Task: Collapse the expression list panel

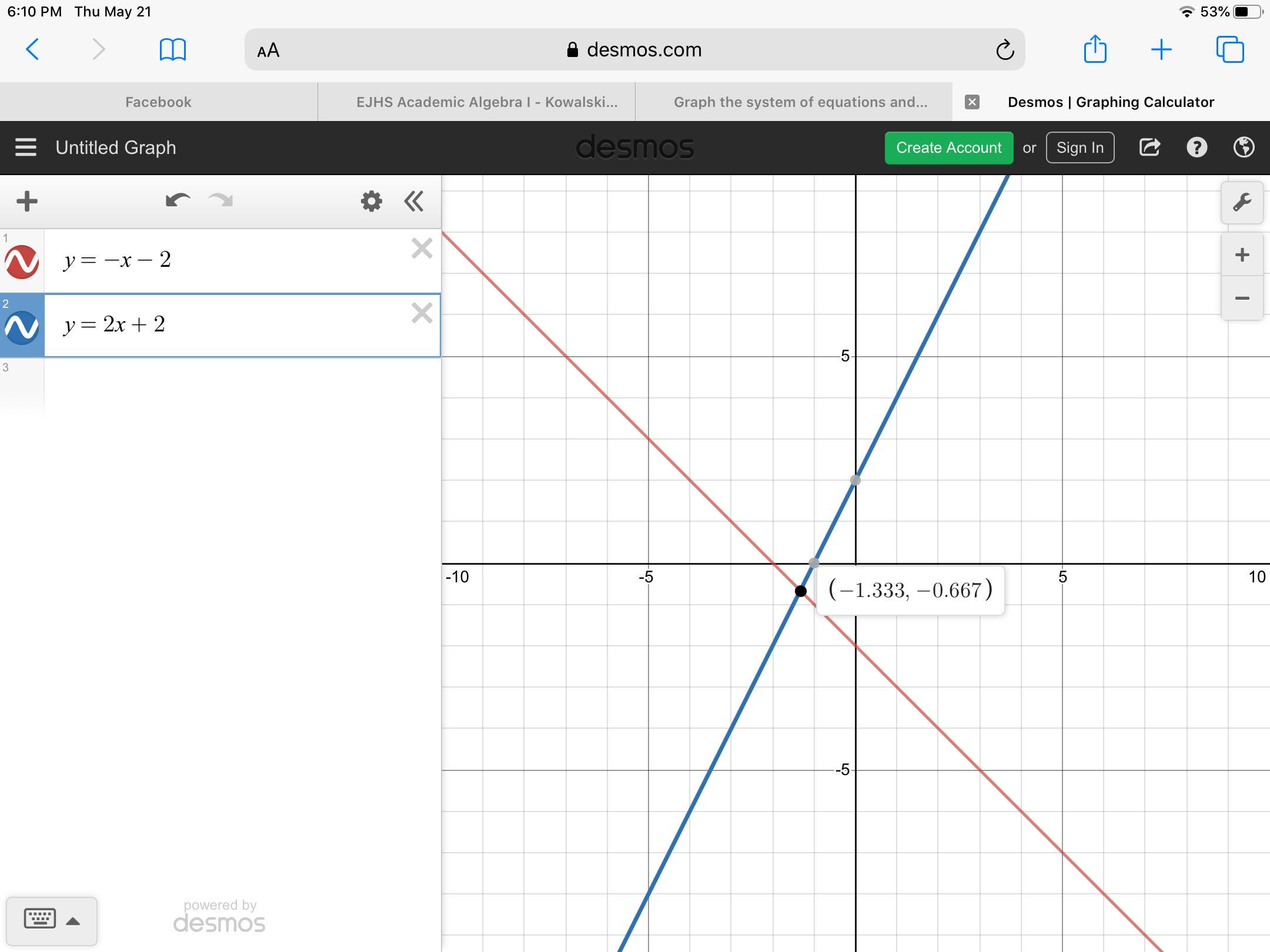Action: click(414, 202)
